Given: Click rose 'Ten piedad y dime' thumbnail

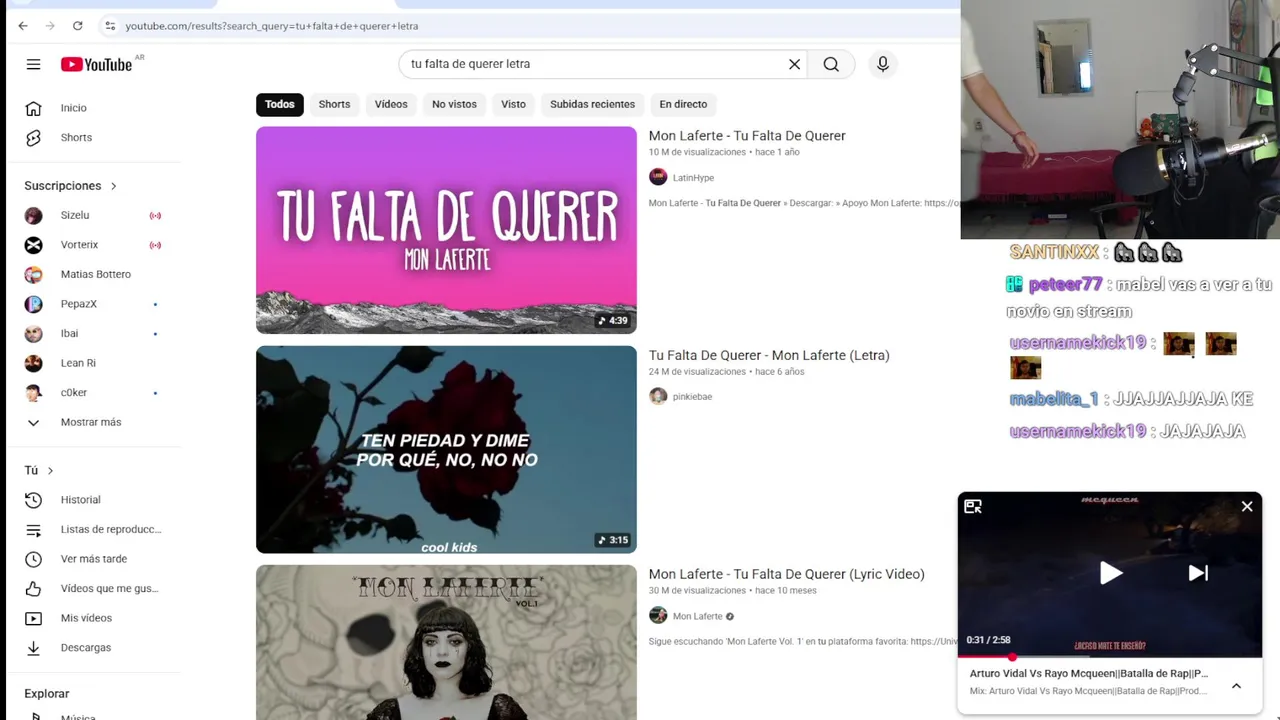Looking at the screenshot, I should pos(446,450).
